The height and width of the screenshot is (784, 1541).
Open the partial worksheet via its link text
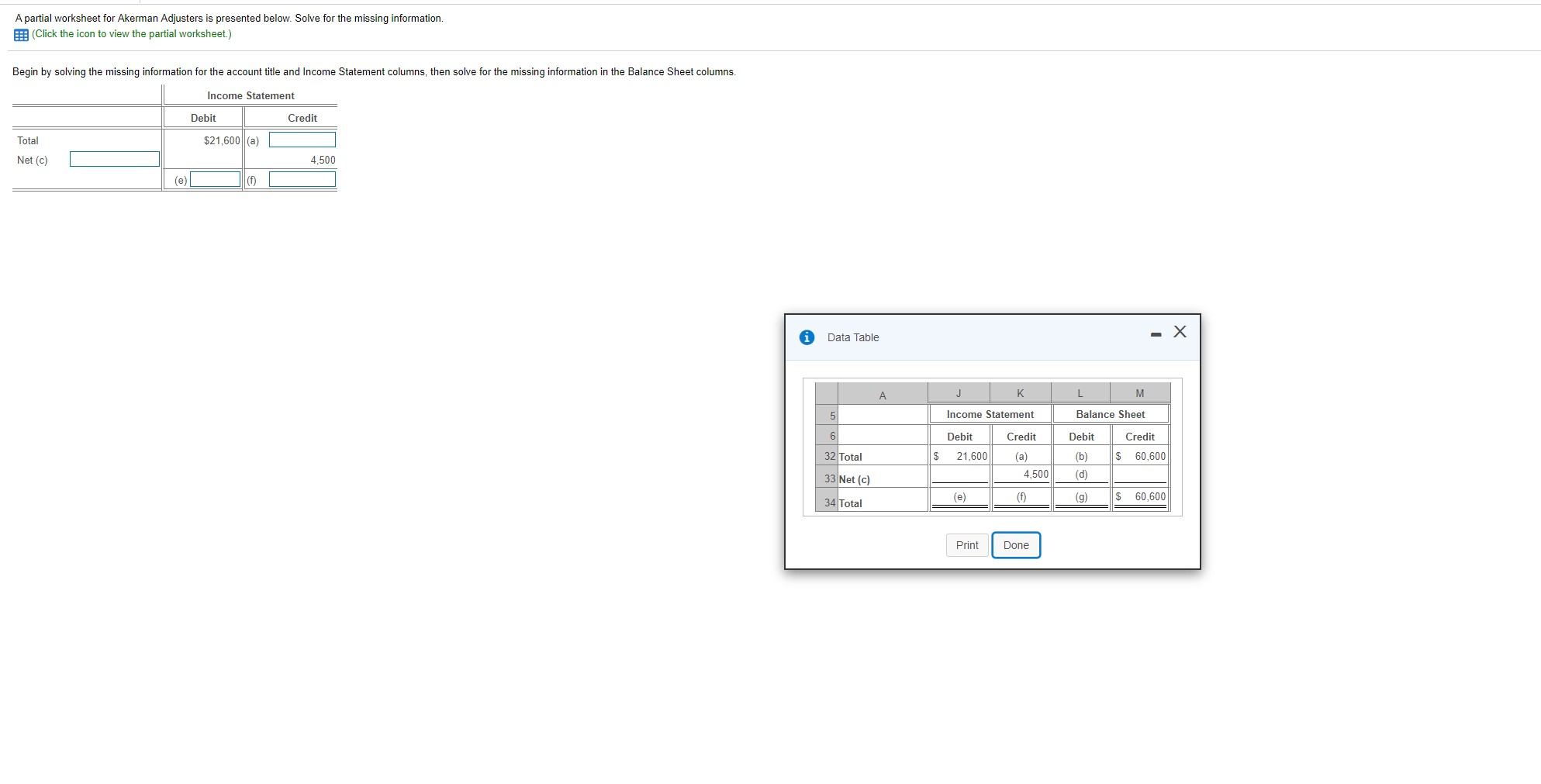(130, 33)
